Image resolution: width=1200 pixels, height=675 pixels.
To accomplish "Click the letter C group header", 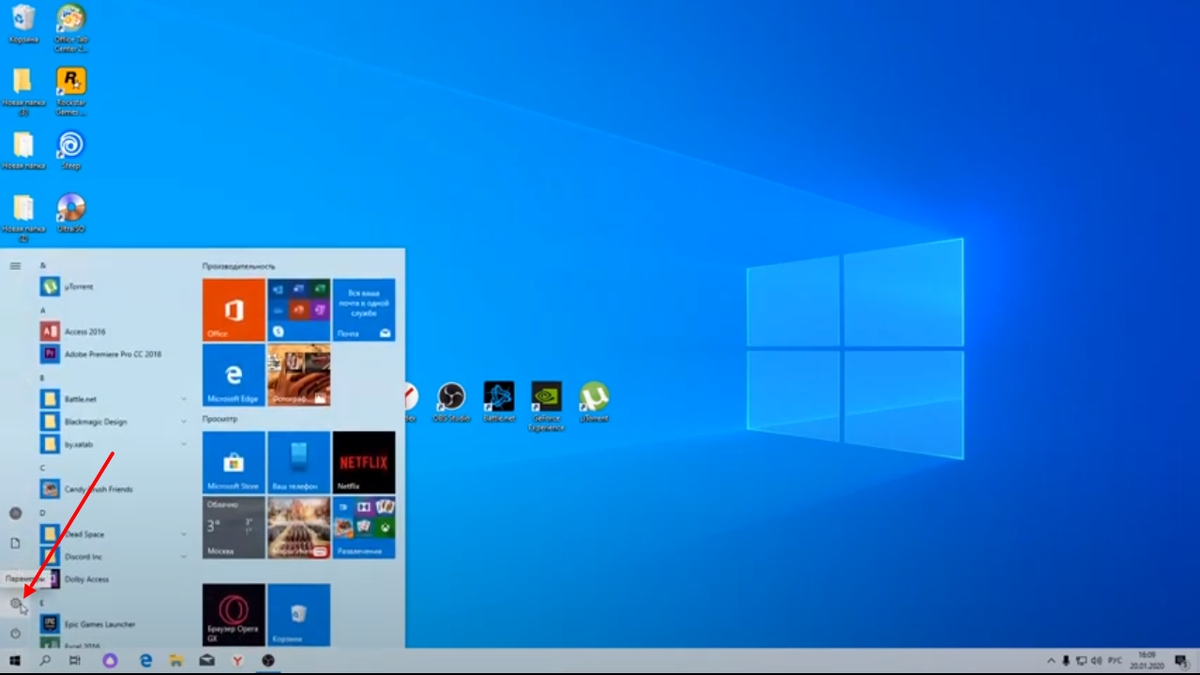I will [43, 468].
